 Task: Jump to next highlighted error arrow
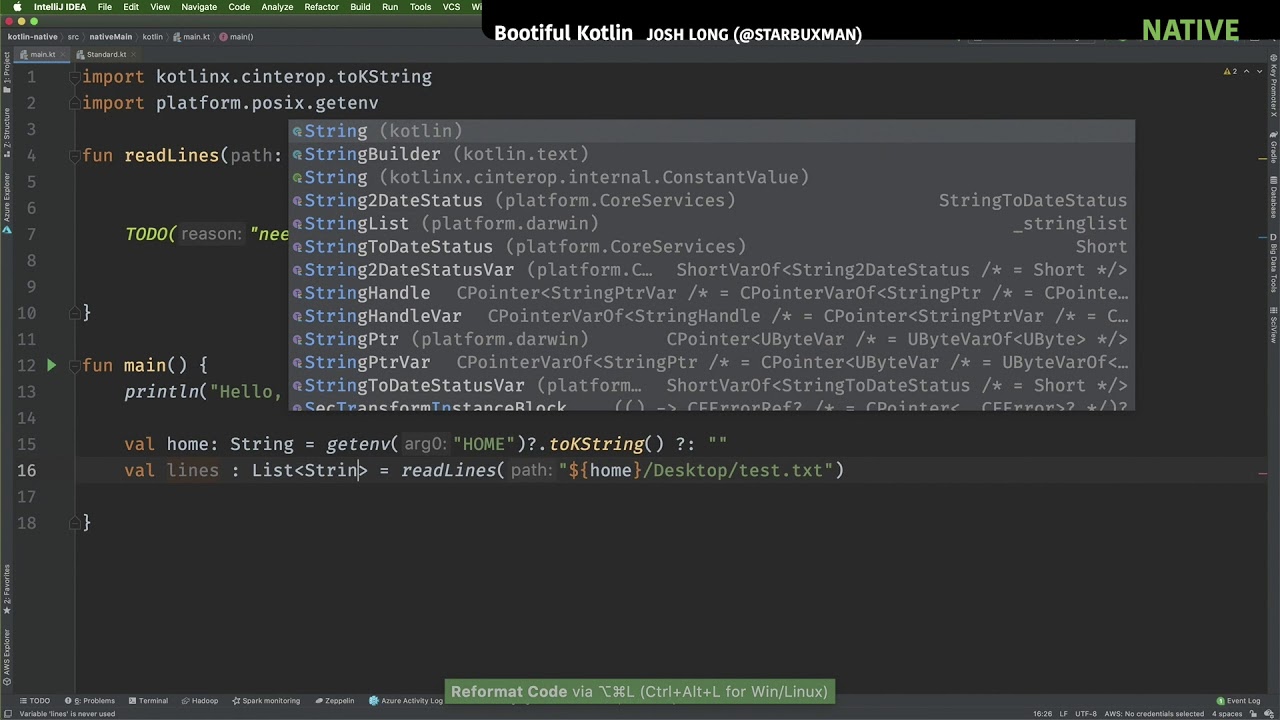click(1257, 72)
